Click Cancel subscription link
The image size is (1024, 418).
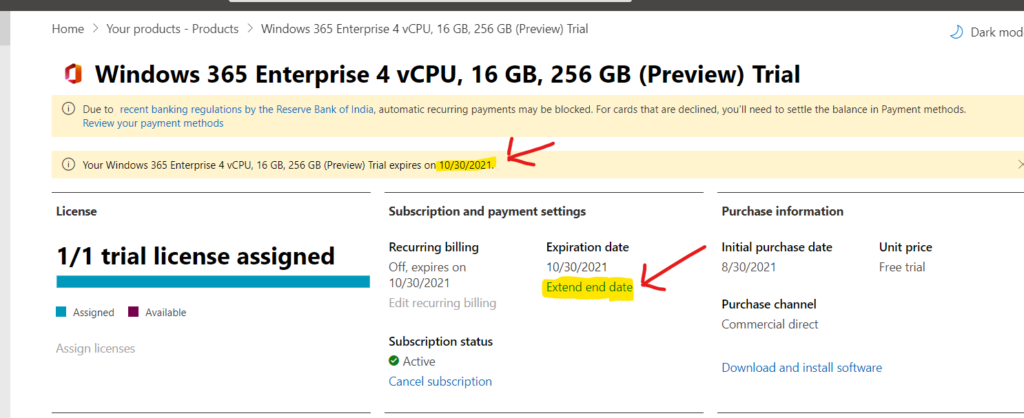coord(440,381)
